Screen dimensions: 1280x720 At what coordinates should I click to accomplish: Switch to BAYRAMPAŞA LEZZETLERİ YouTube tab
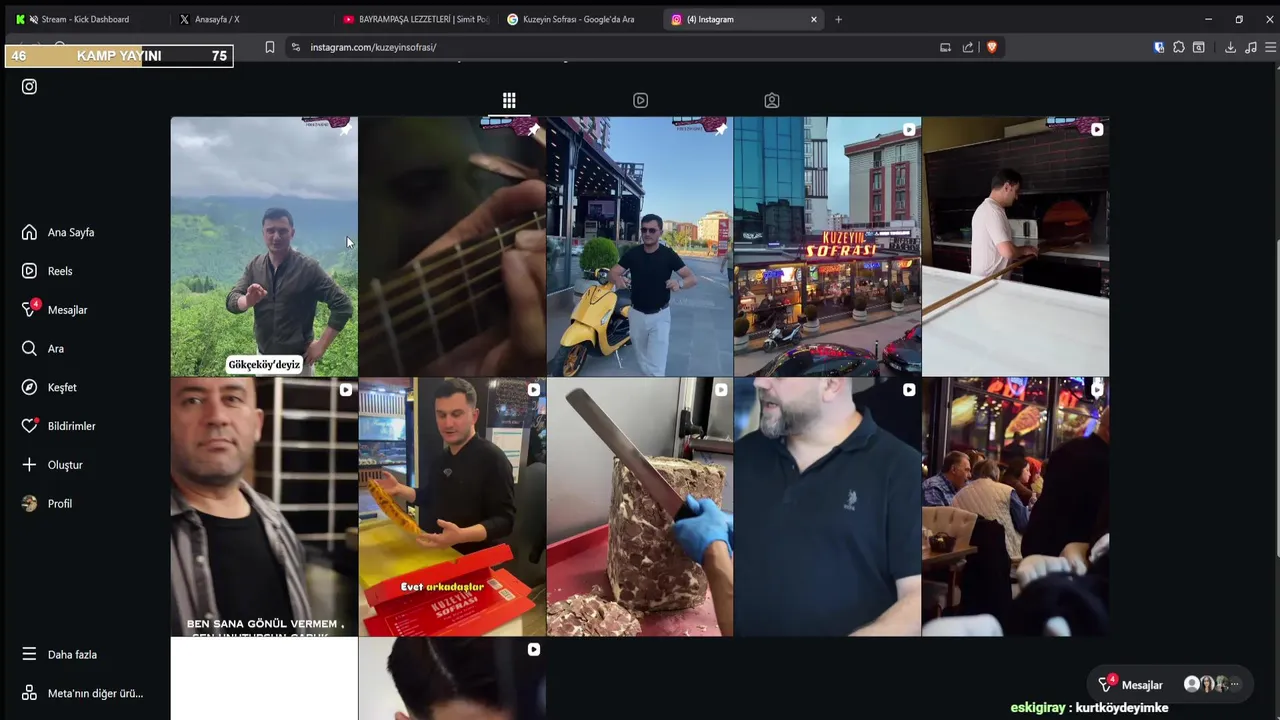point(416,19)
